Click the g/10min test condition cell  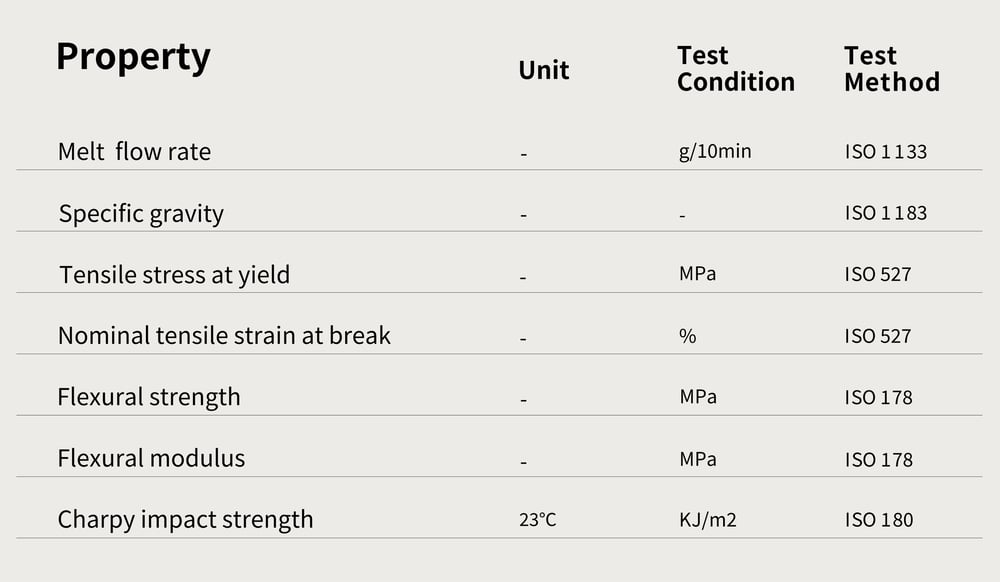click(715, 152)
